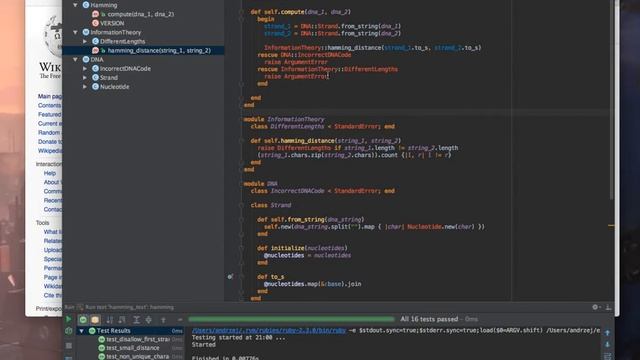Select test_disallow_first_strand test result
This screenshot has width=640, height=360.
click(138, 339)
